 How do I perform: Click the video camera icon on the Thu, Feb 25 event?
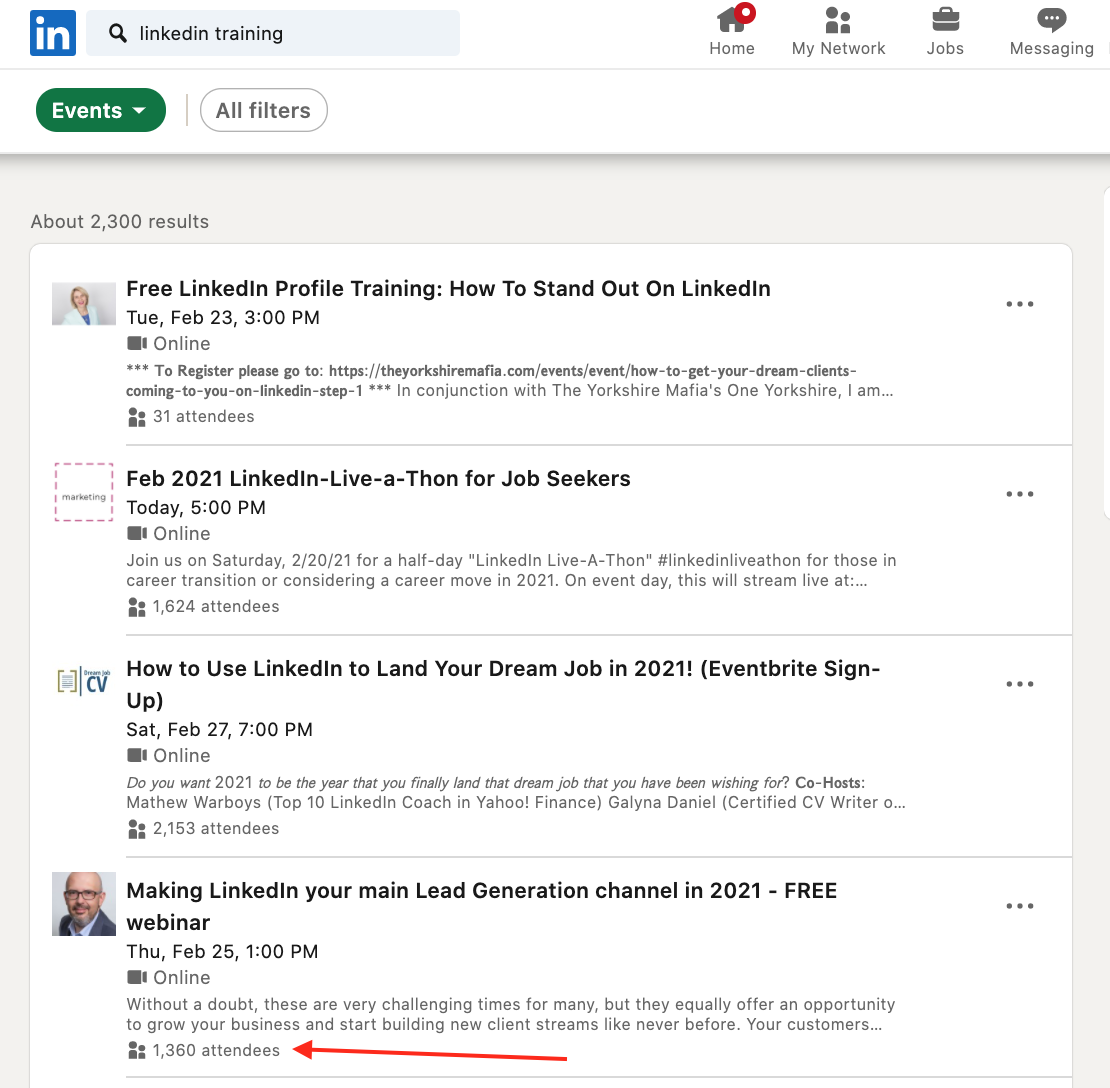(x=137, y=978)
